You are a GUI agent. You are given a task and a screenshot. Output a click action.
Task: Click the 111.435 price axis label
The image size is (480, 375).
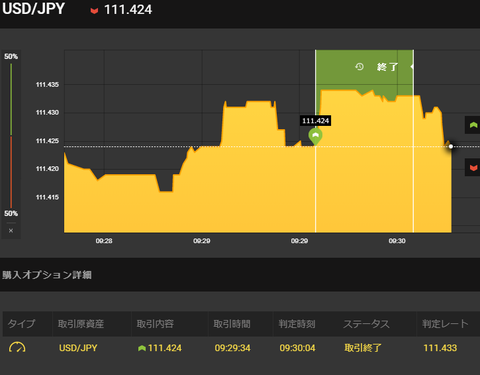point(47,85)
